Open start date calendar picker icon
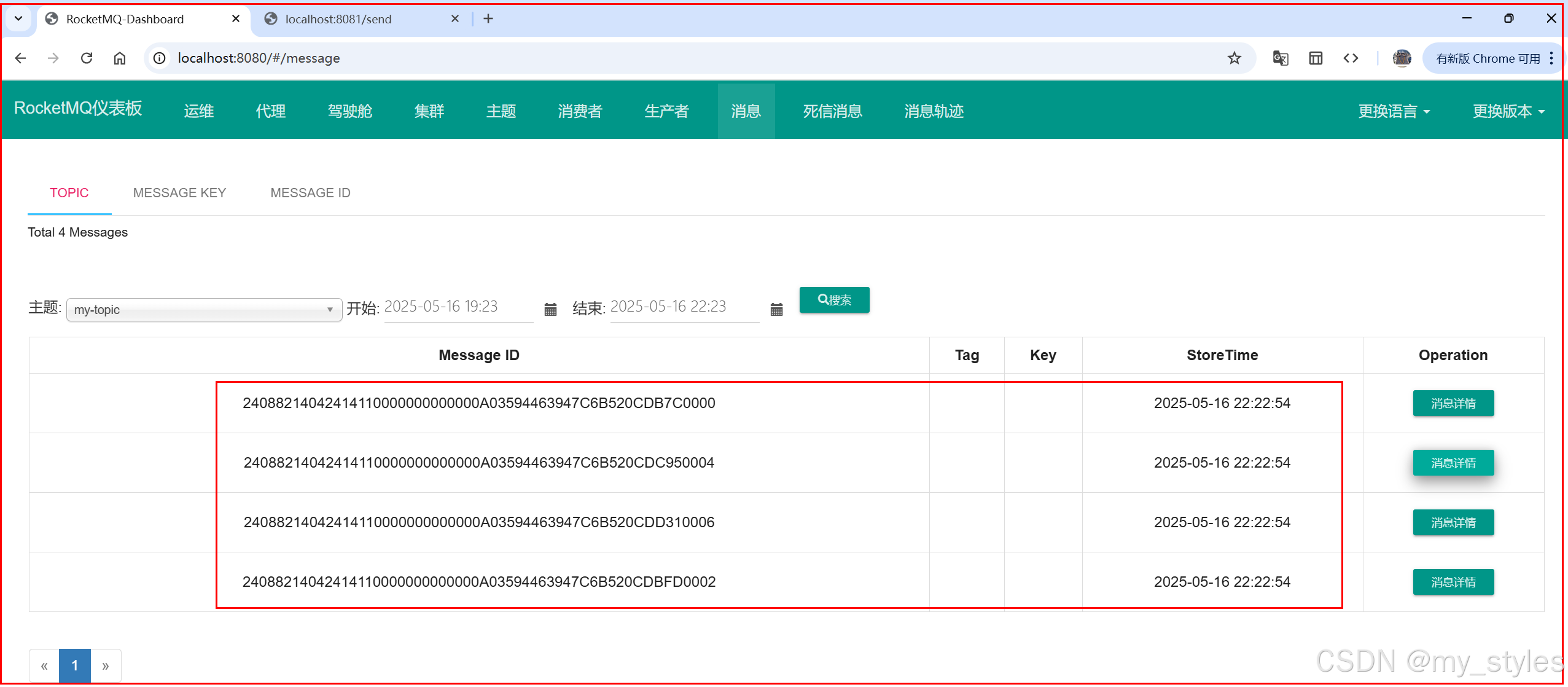The height and width of the screenshot is (687, 1568). 550,309
